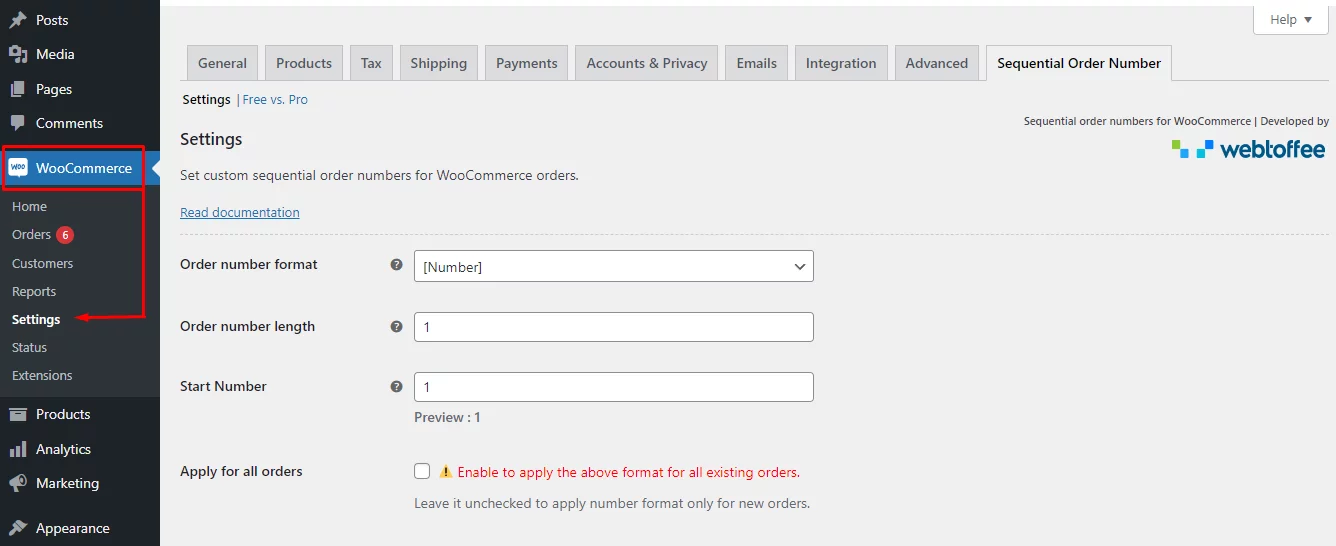
Task: Click help tooltip for Order number format
Action: pyautogui.click(x=397, y=265)
